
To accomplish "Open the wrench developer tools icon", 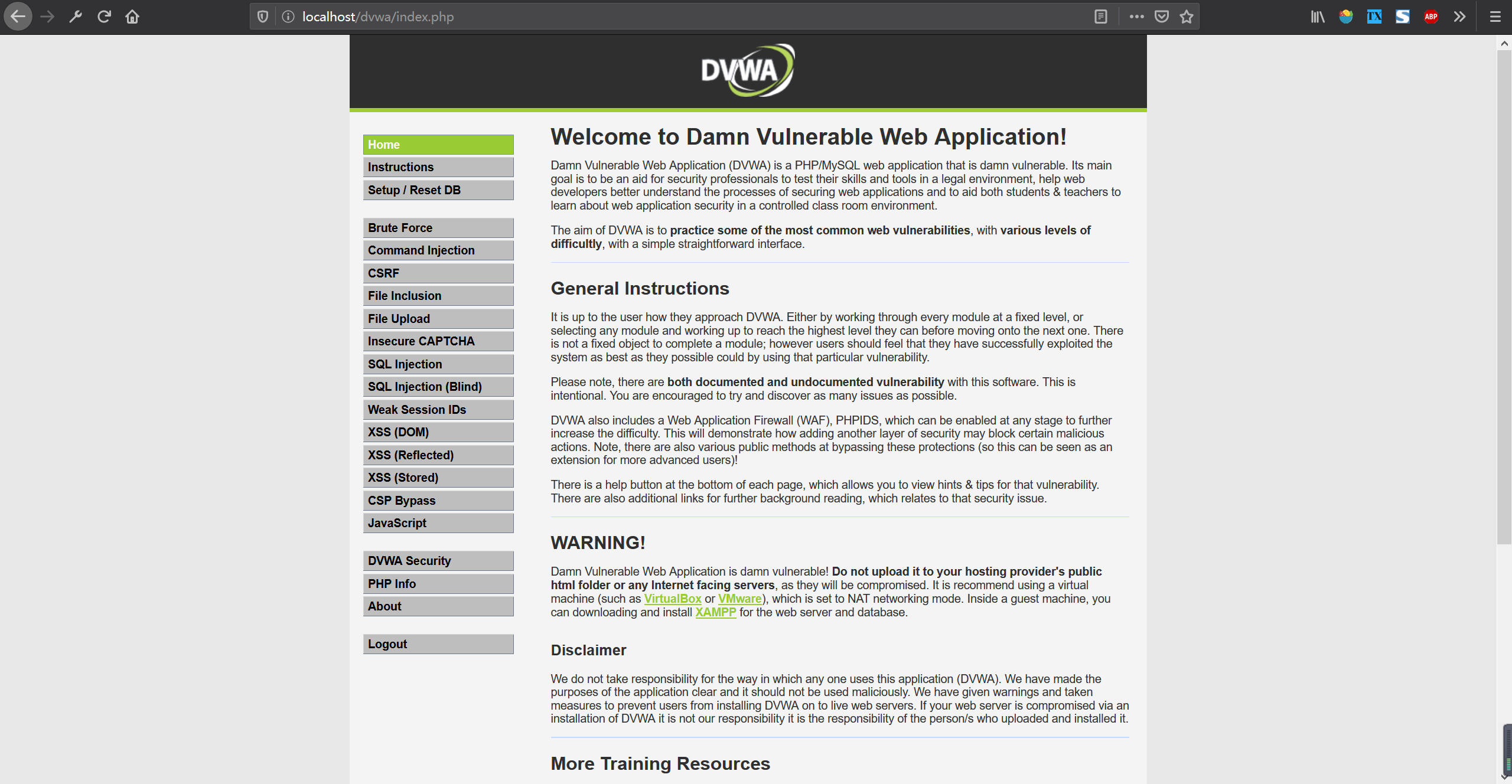I will coord(76,17).
